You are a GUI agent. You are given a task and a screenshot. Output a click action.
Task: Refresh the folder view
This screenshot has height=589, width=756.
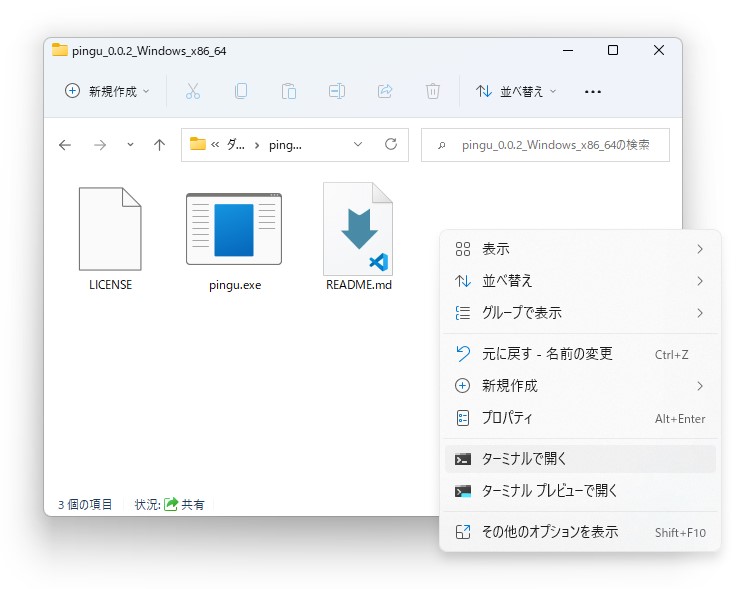[391, 144]
